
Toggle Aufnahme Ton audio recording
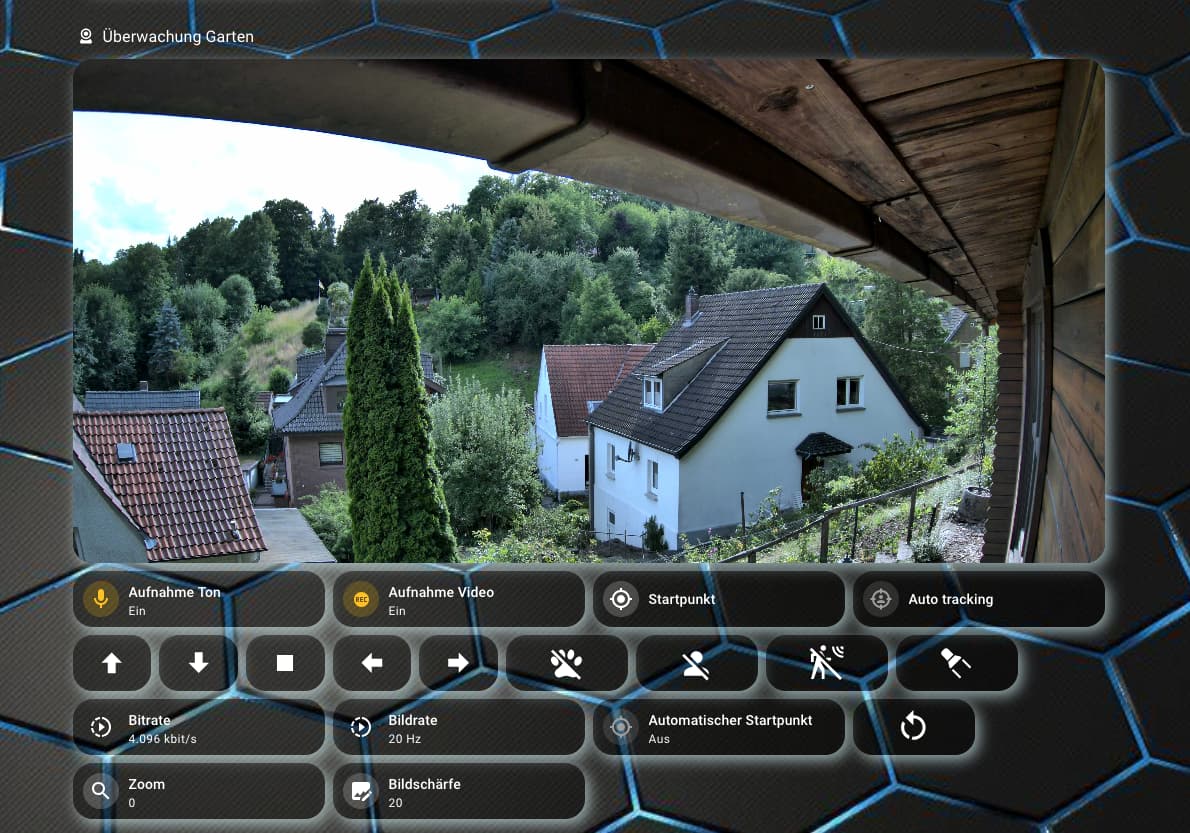coord(199,599)
